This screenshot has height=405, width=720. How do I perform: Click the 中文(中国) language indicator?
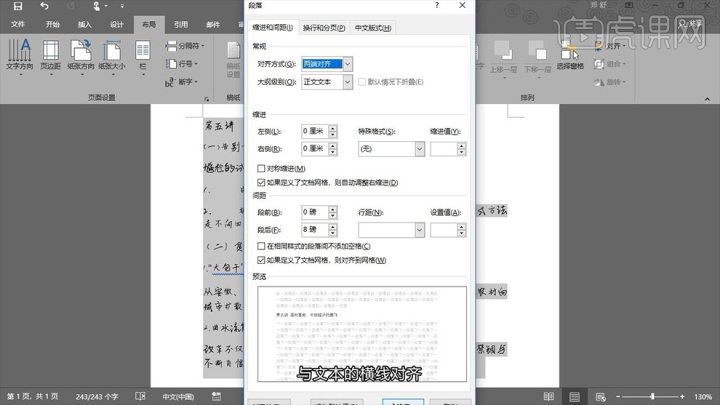(x=178, y=396)
